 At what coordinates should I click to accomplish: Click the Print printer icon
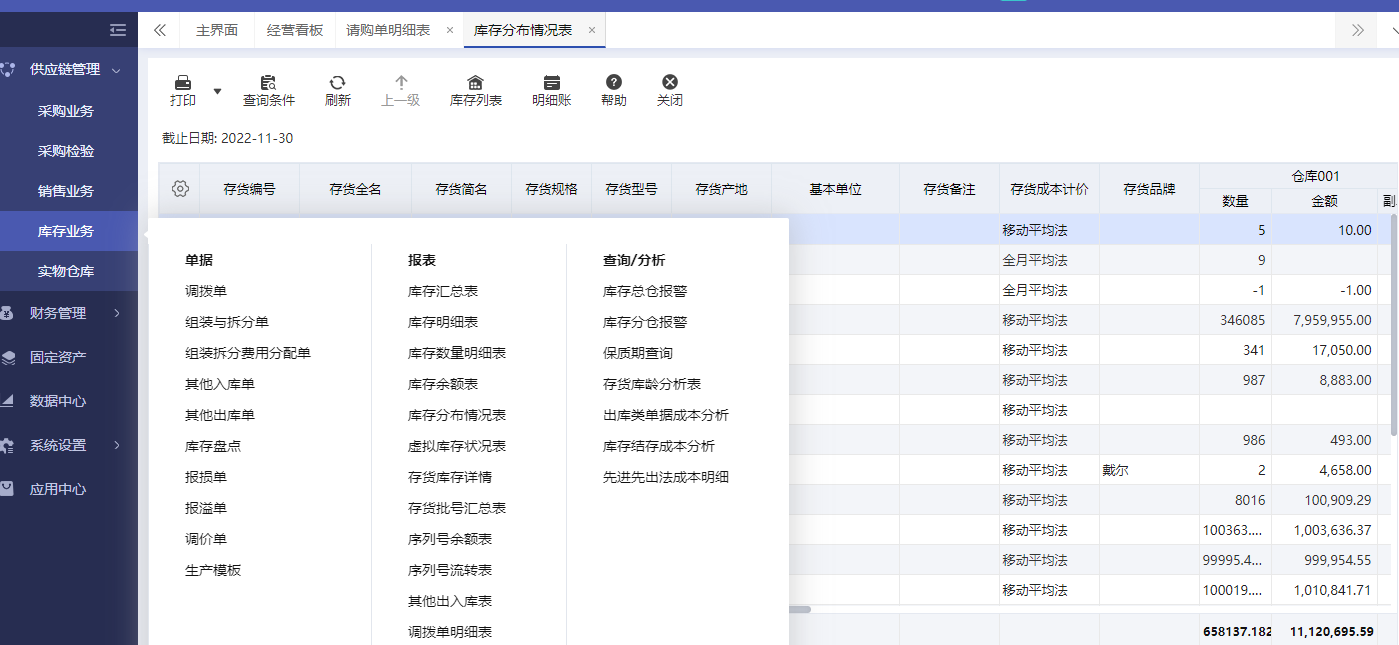coord(183,82)
